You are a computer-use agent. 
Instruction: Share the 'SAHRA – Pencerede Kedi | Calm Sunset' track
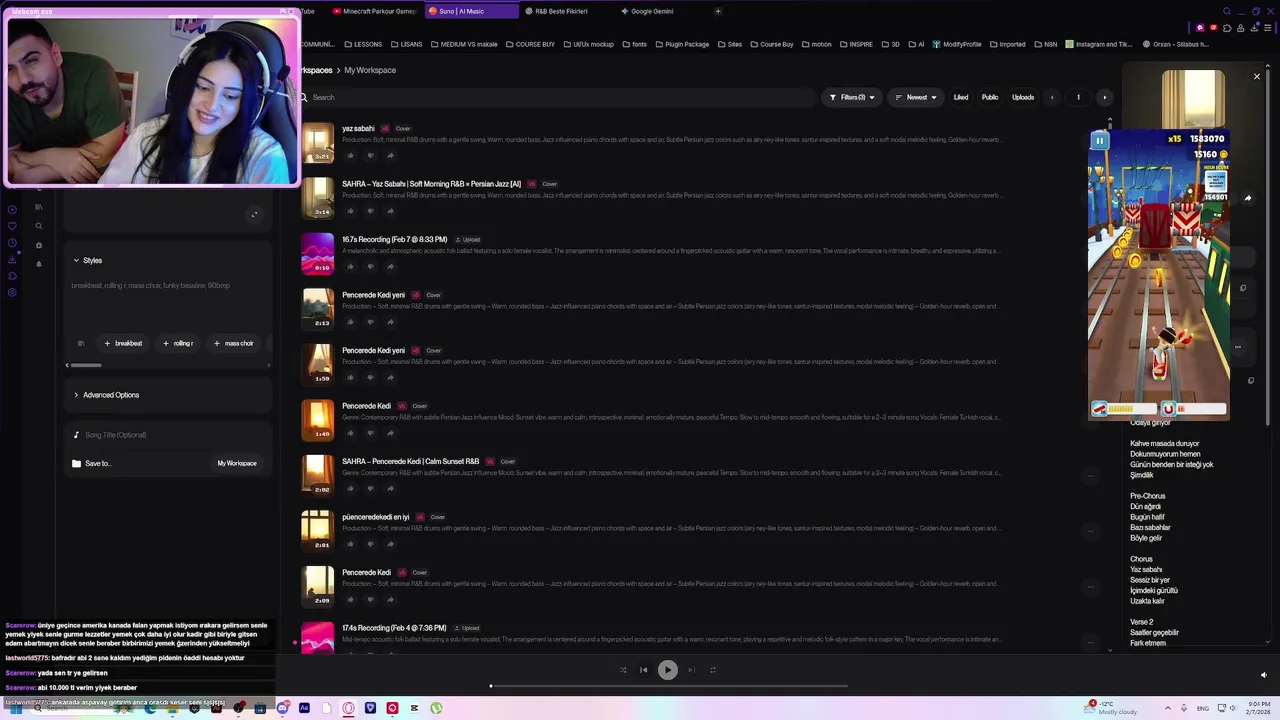(x=390, y=488)
